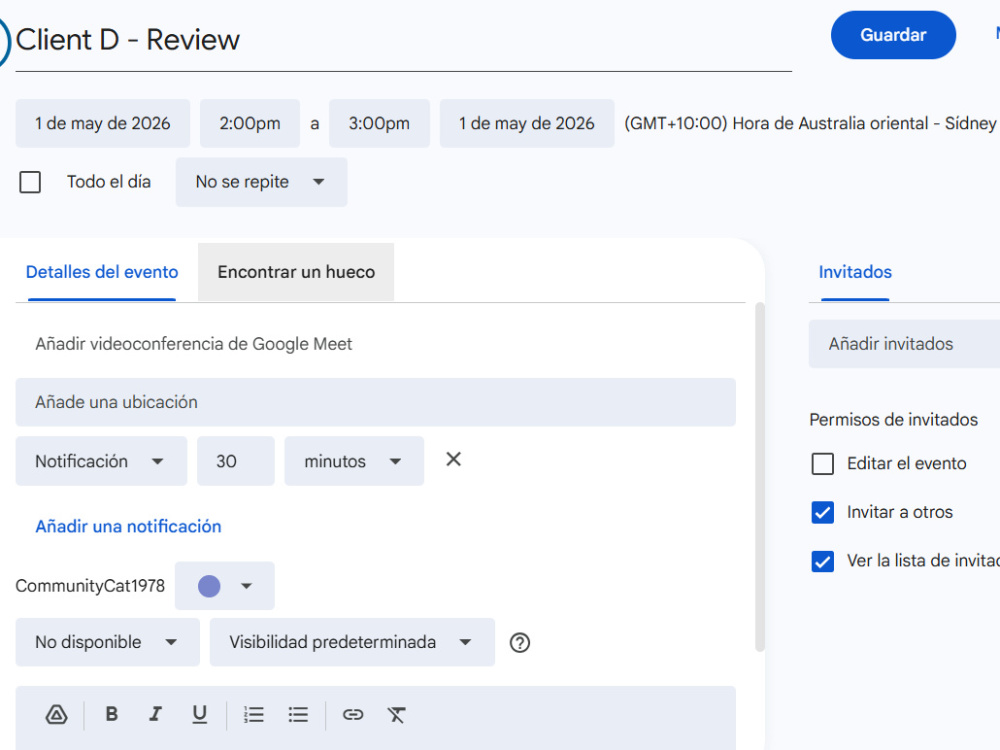
Task: Toggle italic formatting in description
Action: point(155,714)
